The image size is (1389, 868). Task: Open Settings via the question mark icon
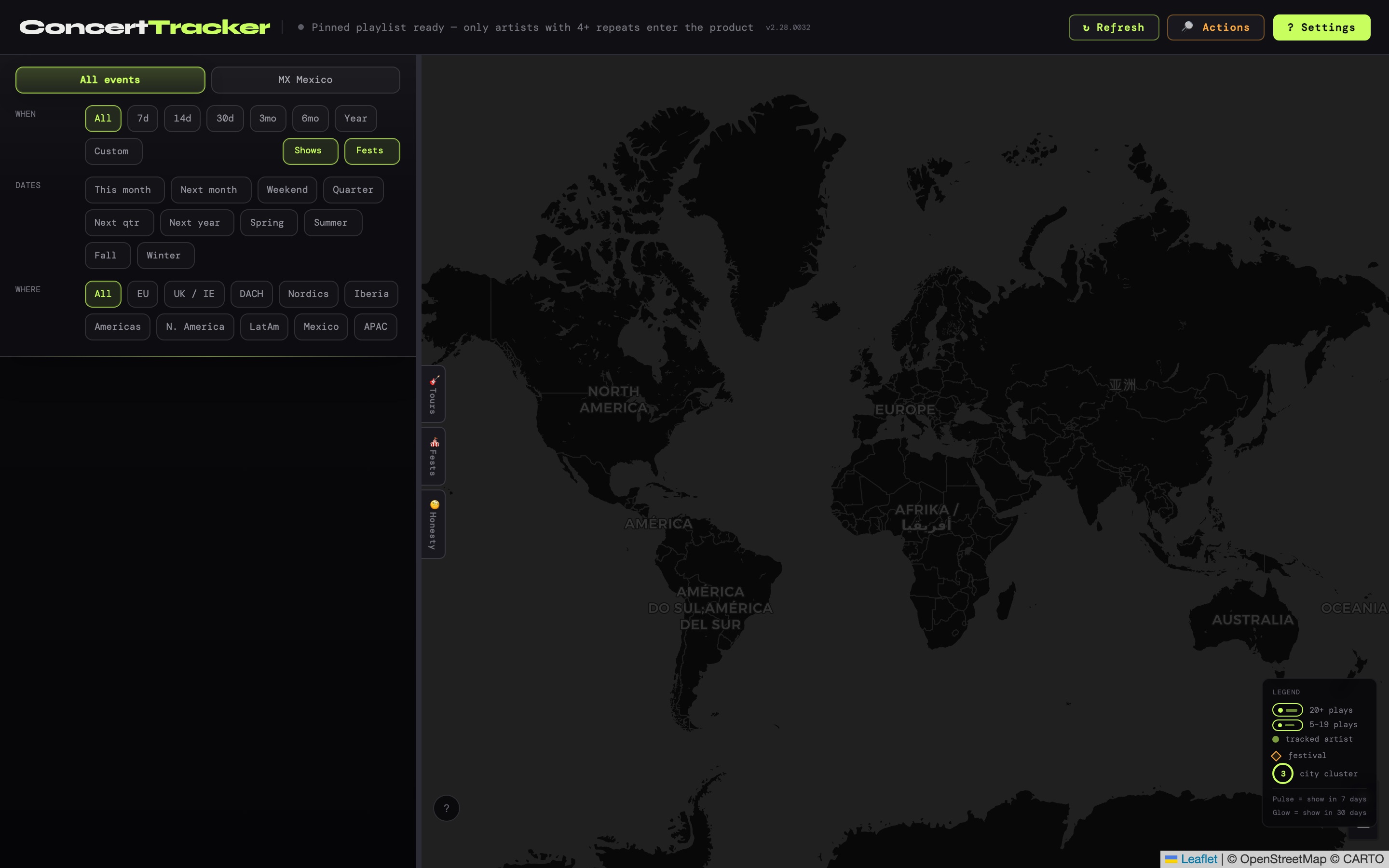click(x=1290, y=27)
